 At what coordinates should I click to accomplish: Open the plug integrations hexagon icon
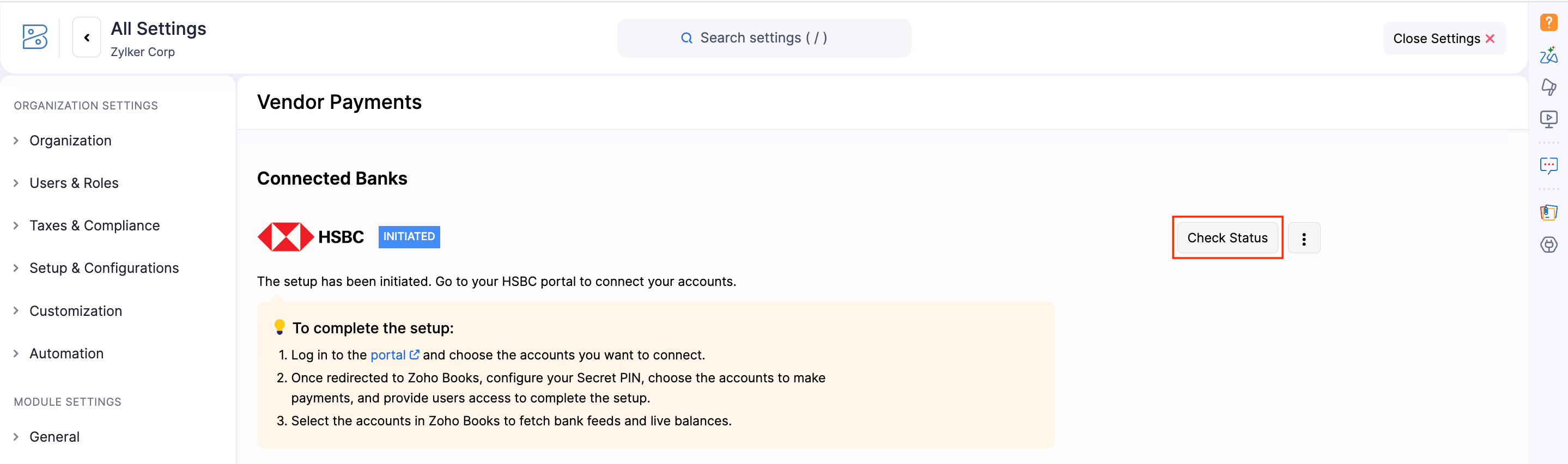pos(1548,245)
